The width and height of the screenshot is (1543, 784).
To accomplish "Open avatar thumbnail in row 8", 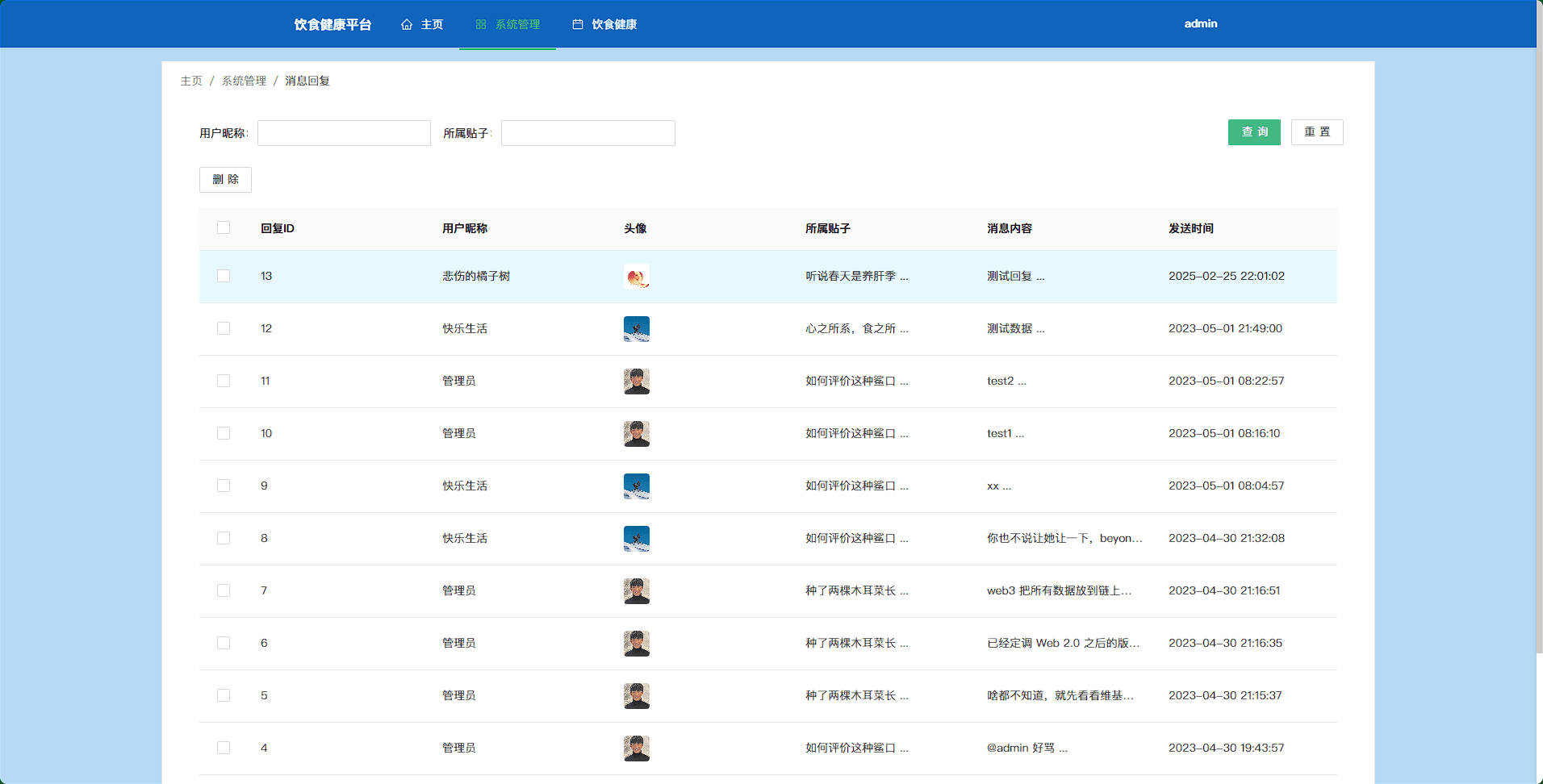I will coord(637,539).
